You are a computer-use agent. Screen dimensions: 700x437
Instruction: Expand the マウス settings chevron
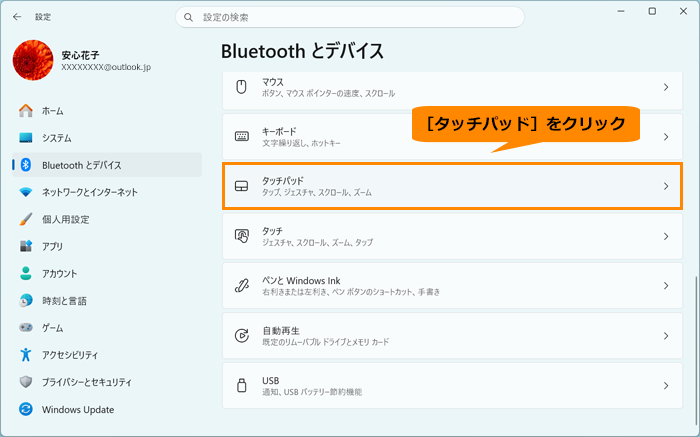[666, 87]
